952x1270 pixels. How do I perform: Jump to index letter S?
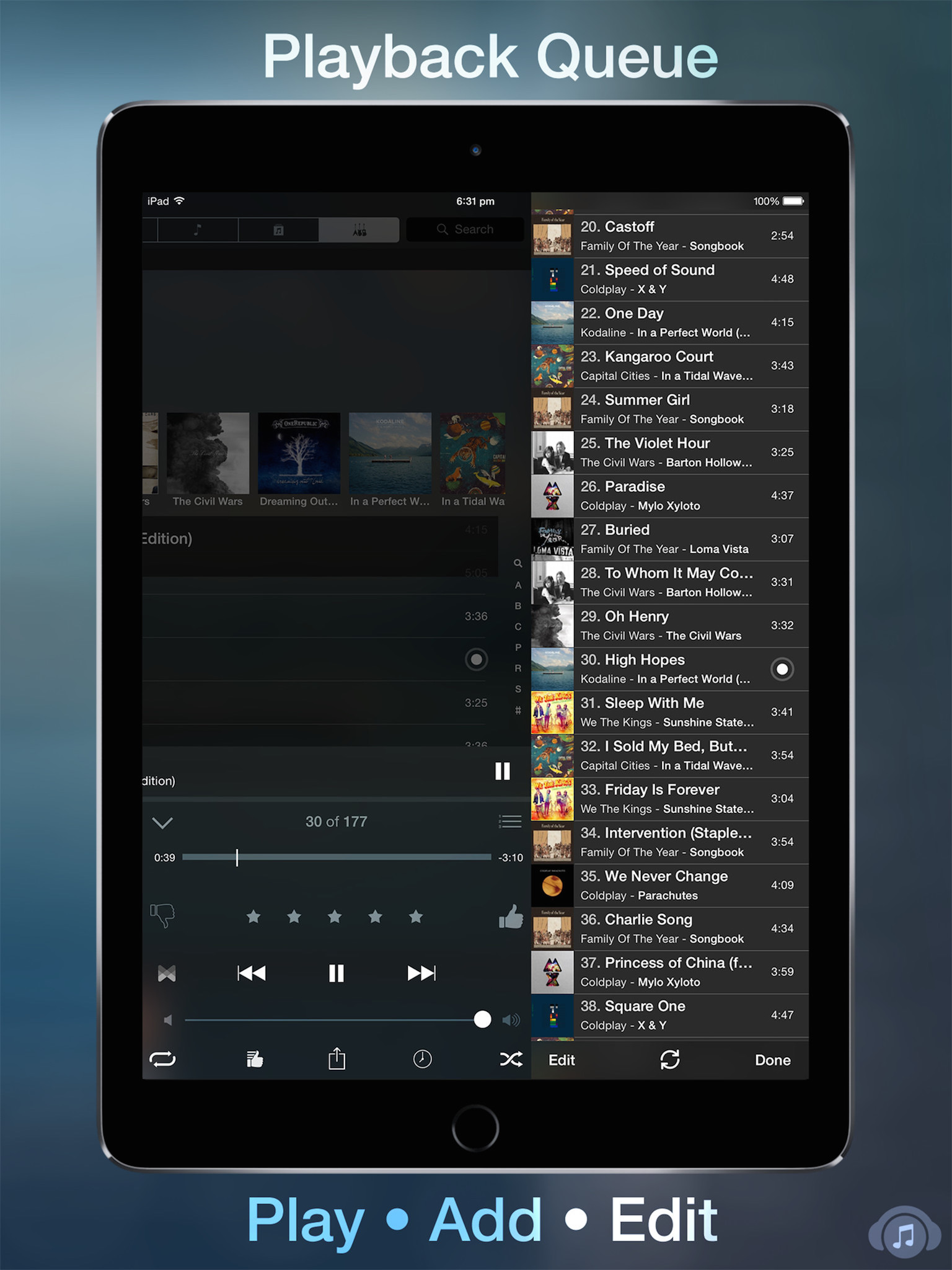(x=518, y=690)
